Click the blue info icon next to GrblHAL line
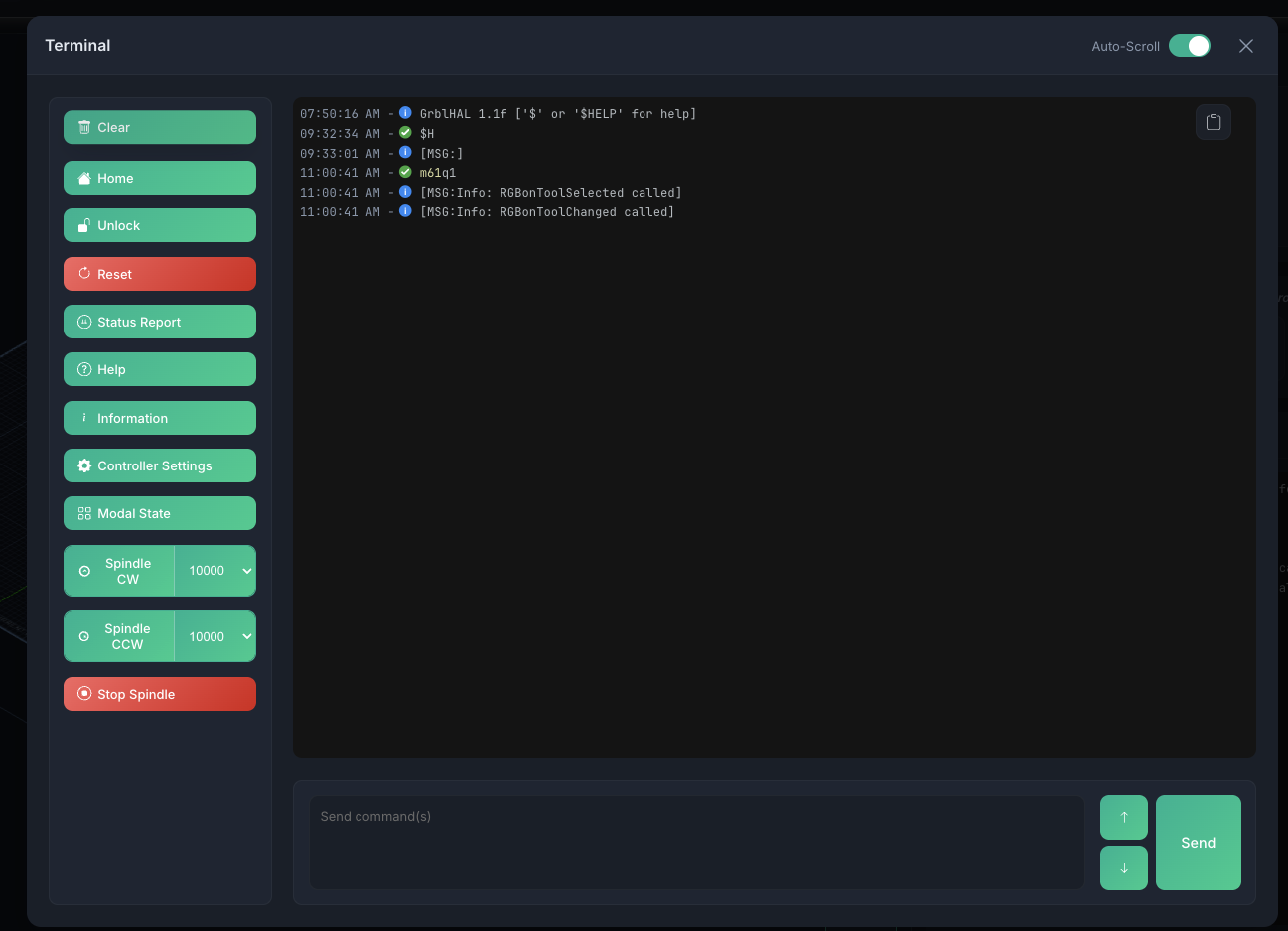 (x=405, y=113)
